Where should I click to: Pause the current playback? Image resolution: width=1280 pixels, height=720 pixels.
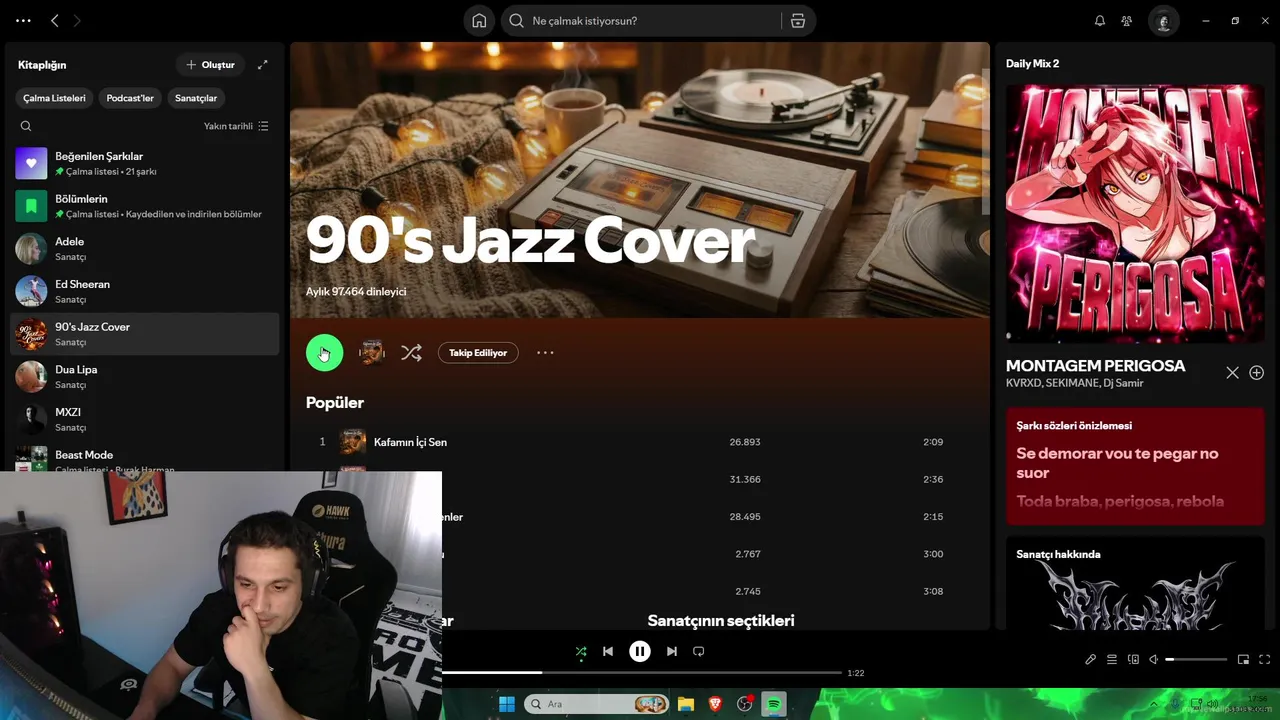(640, 652)
